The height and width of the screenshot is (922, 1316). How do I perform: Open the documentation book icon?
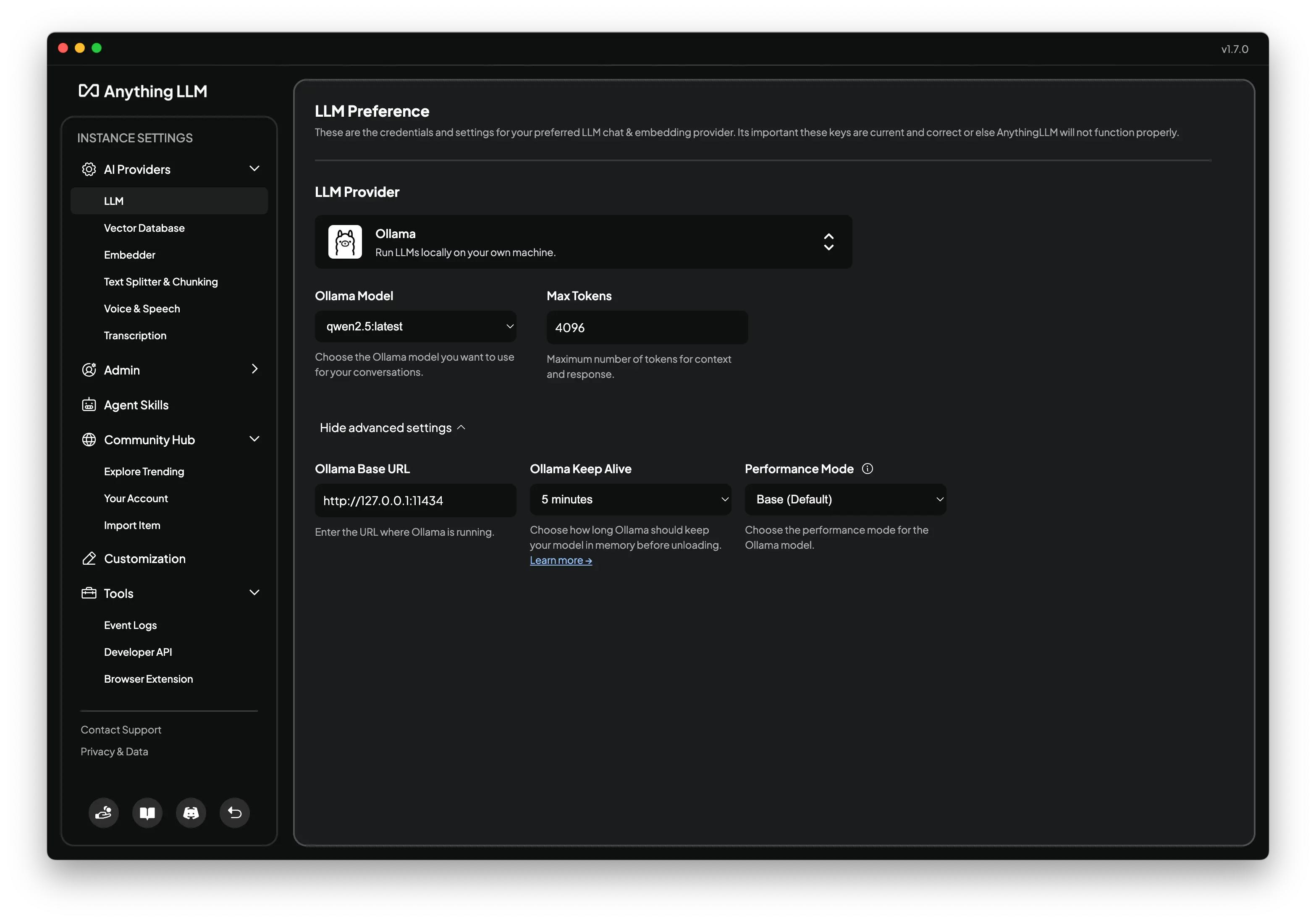point(147,812)
